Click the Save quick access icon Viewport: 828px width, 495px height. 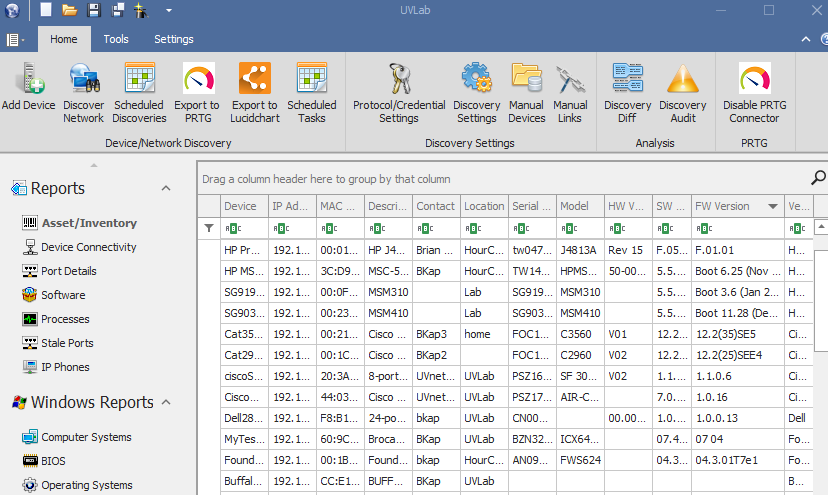[x=94, y=10]
